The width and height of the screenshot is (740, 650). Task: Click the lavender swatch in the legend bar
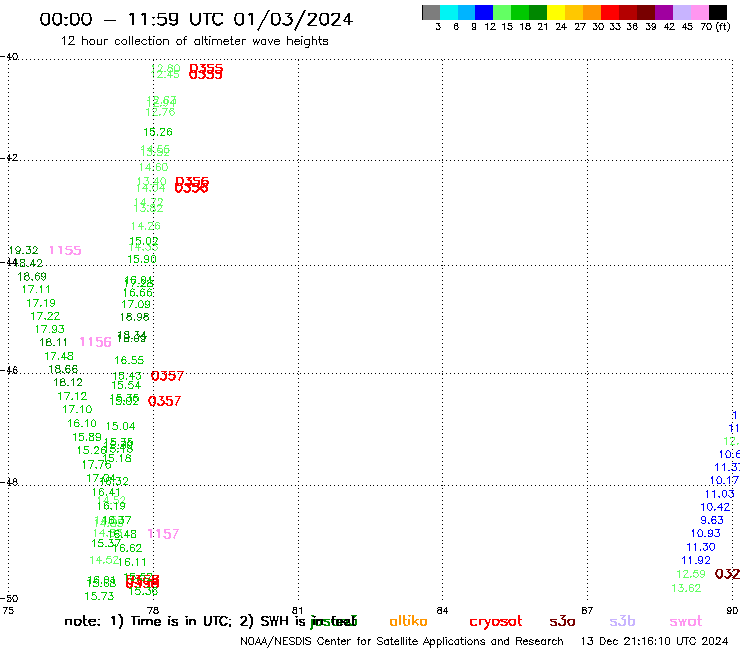coord(682,12)
